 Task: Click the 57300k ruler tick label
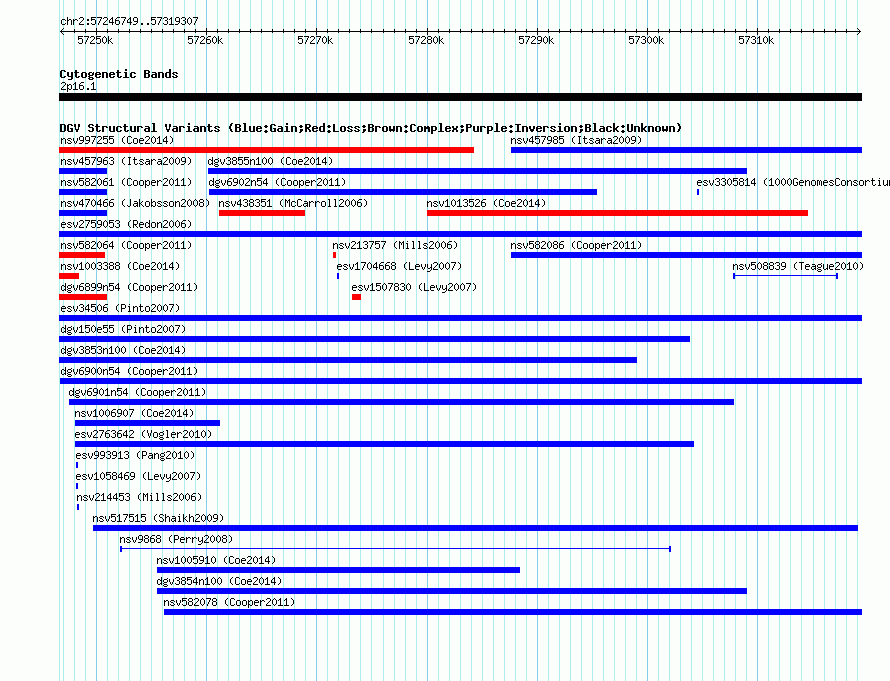coord(646,40)
